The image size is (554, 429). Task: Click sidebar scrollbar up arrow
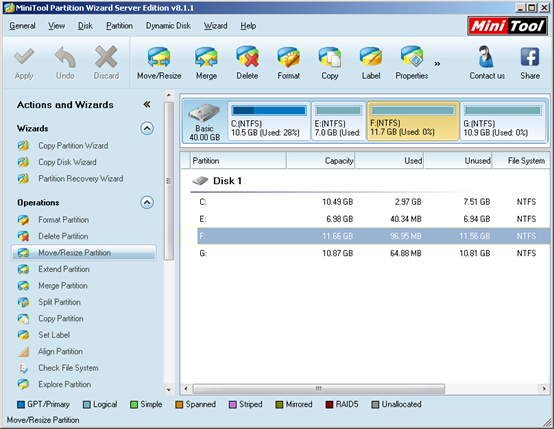(169, 95)
